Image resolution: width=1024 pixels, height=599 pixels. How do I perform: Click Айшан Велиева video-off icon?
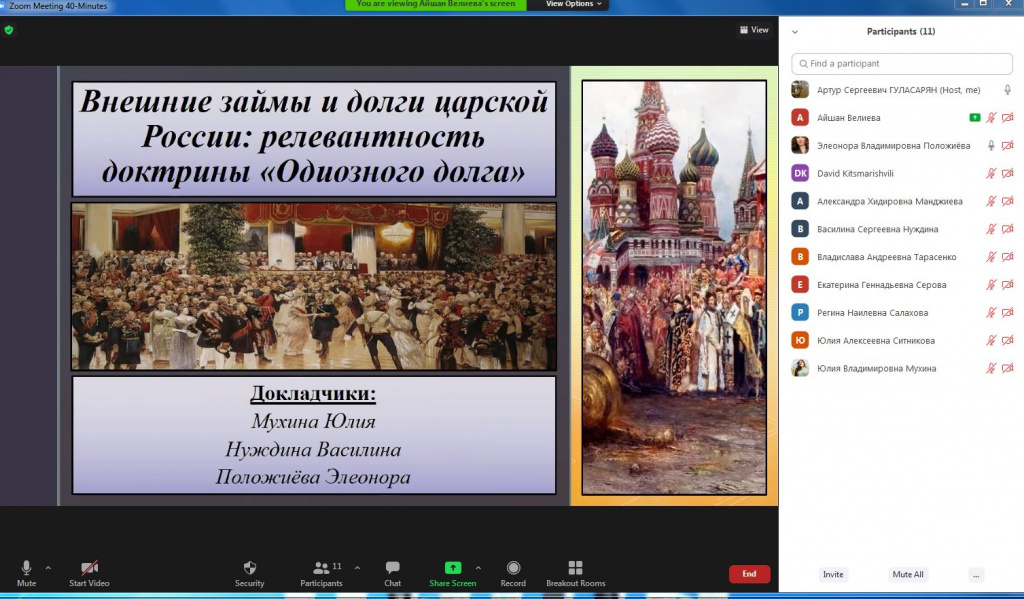(x=1008, y=118)
